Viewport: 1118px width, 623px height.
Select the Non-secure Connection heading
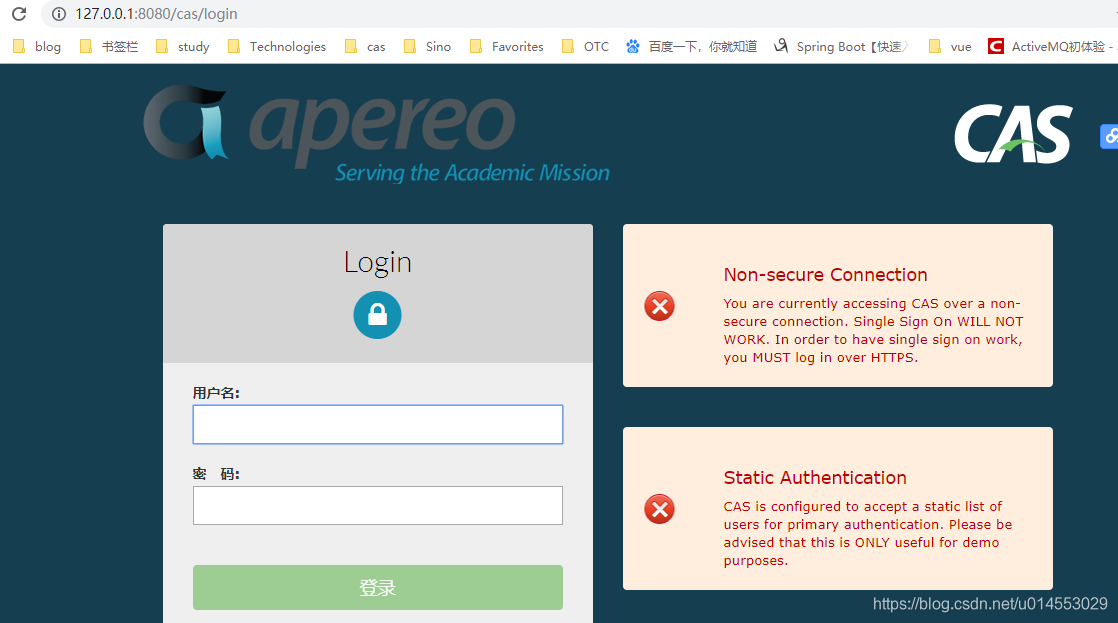point(826,274)
